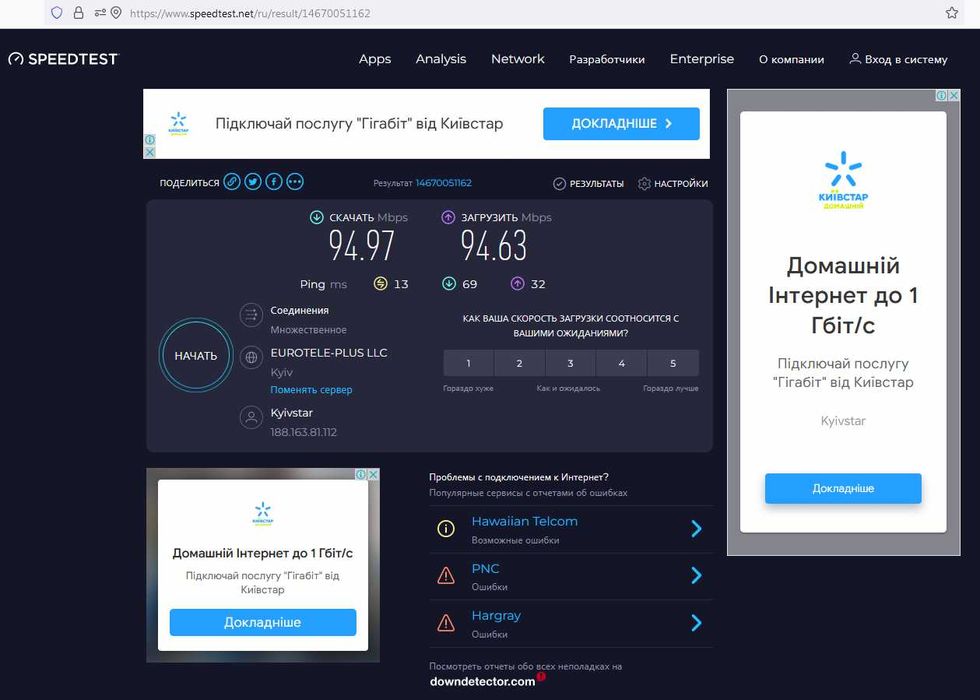Rate speed expectation as 2

click(519, 363)
